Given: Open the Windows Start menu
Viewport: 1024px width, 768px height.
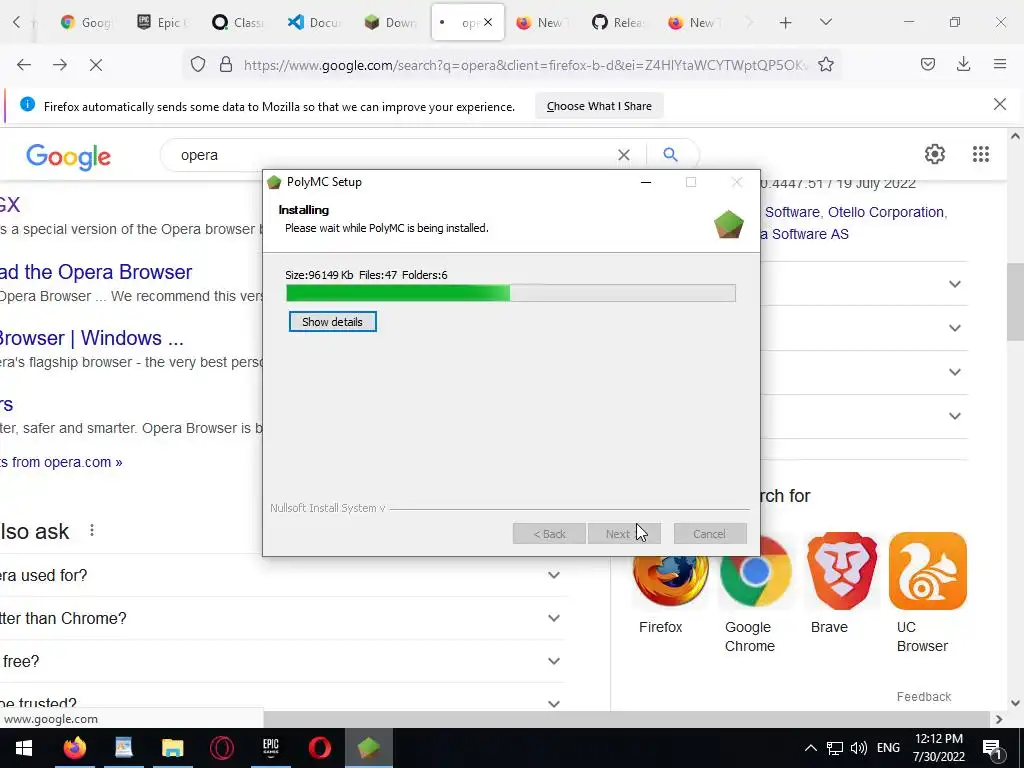Looking at the screenshot, I should (x=24, y=748).
